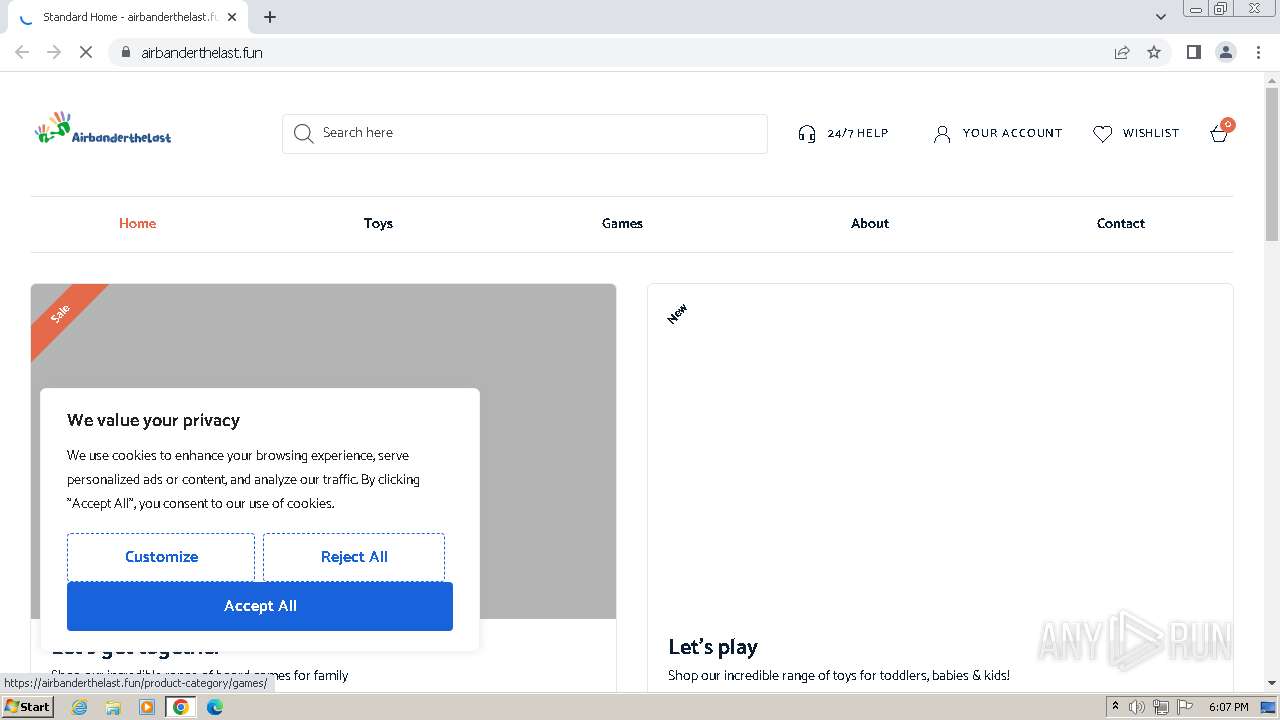
Task: Click the Customize cookies button
Action: 161,557
